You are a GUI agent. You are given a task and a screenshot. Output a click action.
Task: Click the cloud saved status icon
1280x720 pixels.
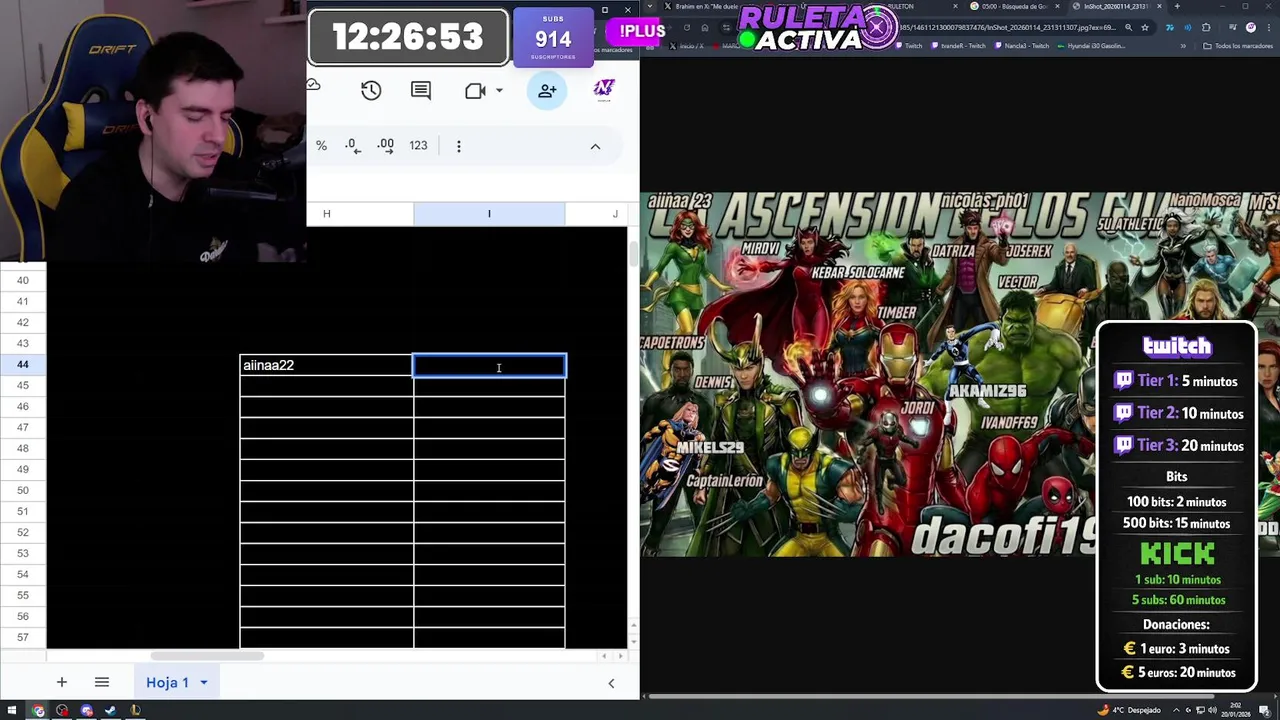click(x=313, y=85)
